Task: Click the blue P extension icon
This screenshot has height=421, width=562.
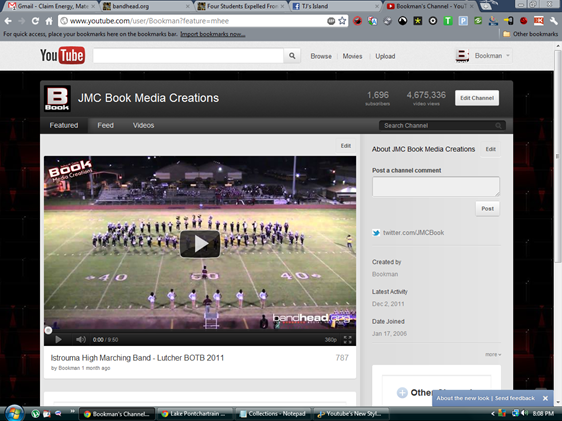Action: tap(463, 21)
